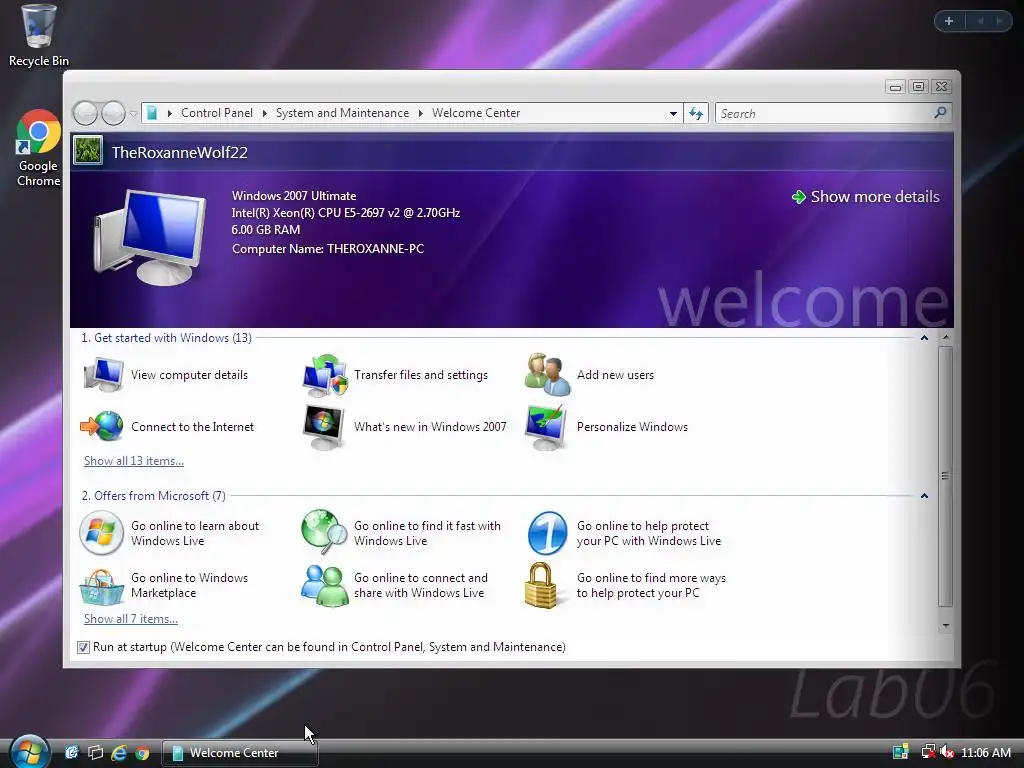Expand the arrow after System and Maintenance
1024x768 pixels.
tap(421, 113)
